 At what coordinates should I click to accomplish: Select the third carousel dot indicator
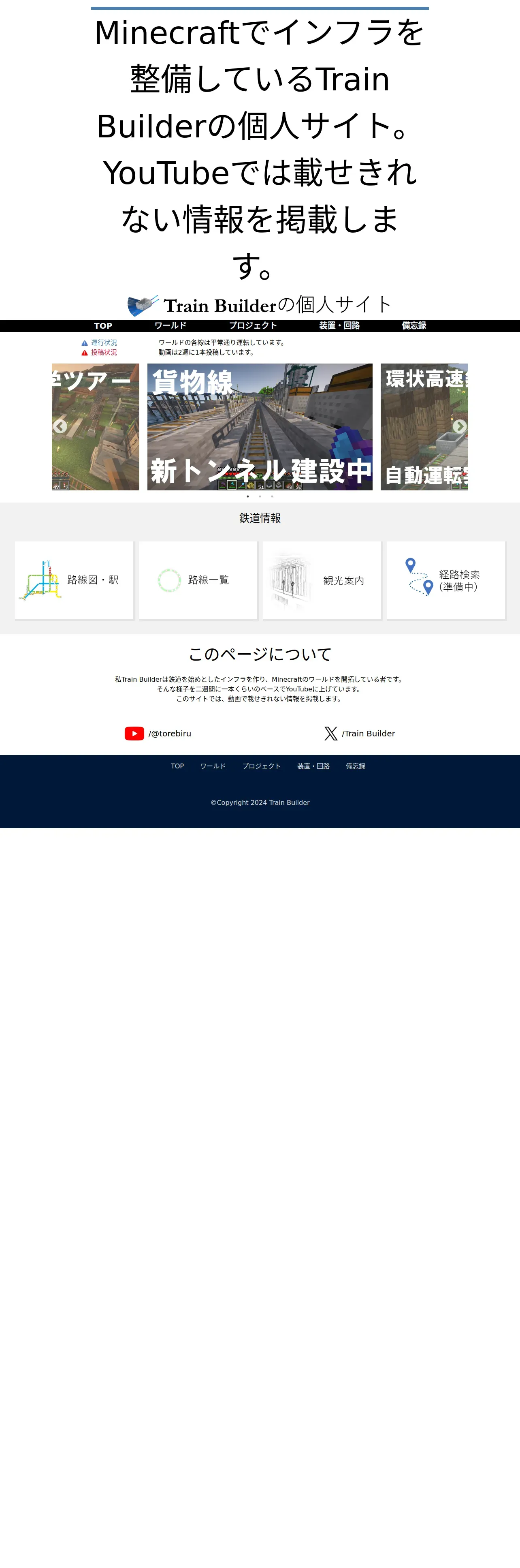coord(272,497)
